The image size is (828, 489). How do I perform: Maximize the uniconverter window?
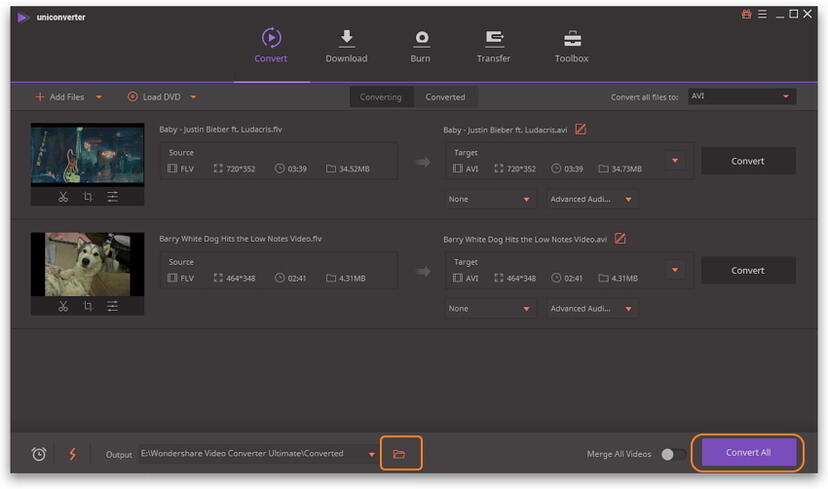[x=793, y=14]
